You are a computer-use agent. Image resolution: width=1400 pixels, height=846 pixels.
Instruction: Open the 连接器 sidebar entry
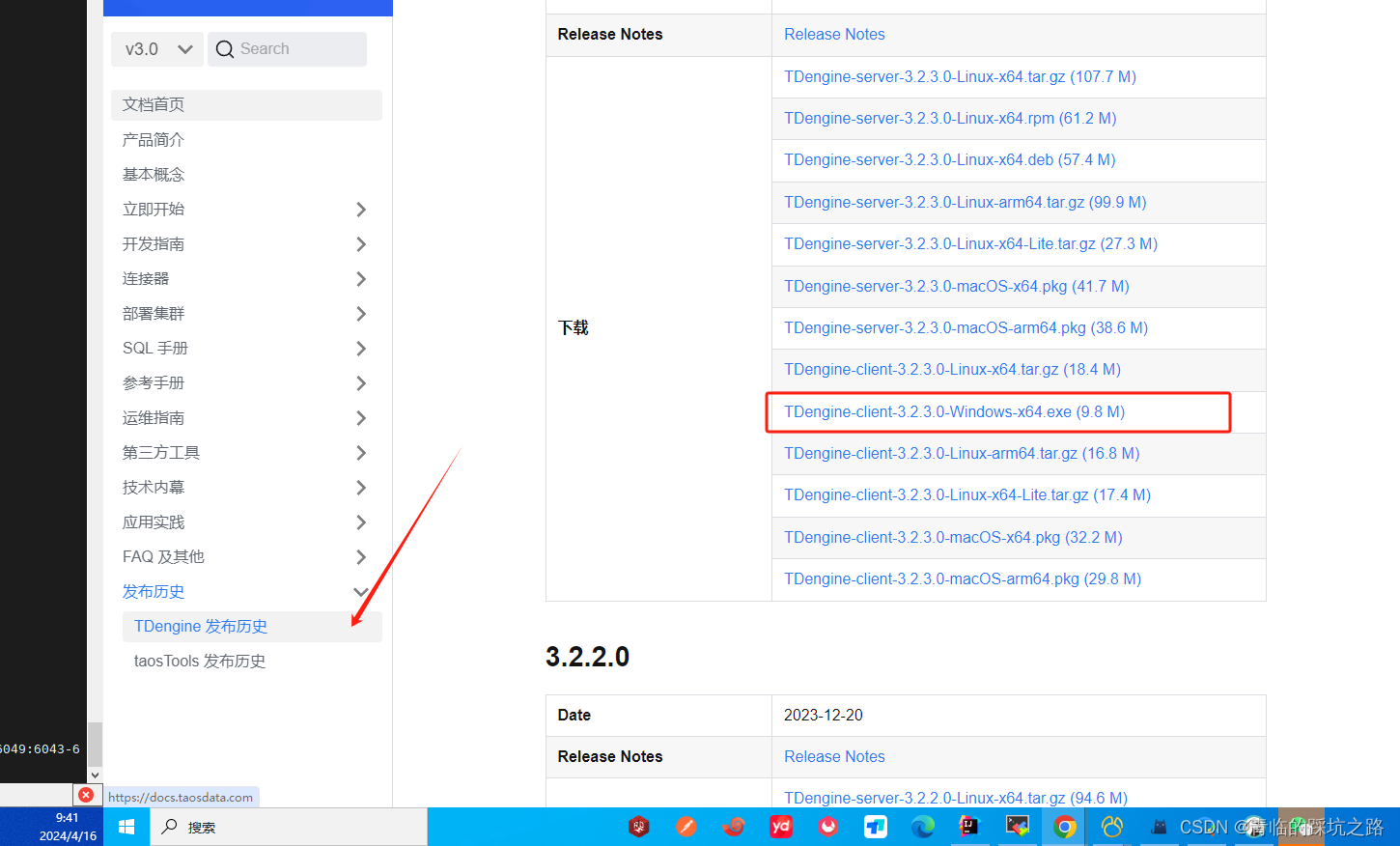pos(145,279)
